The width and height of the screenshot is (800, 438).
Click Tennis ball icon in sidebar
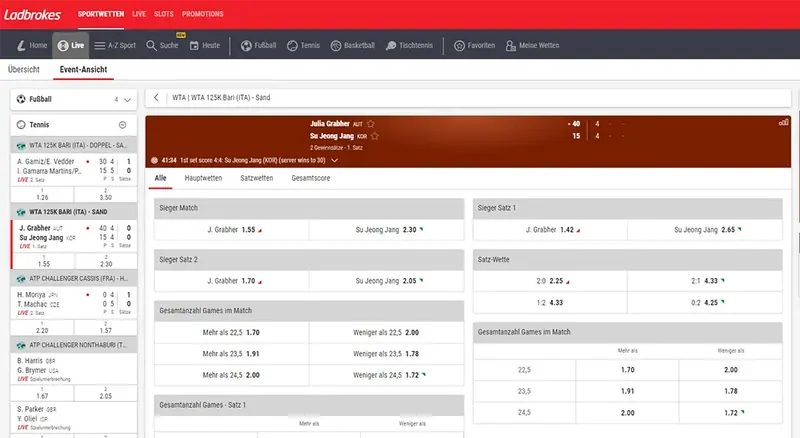click(21, 125)
